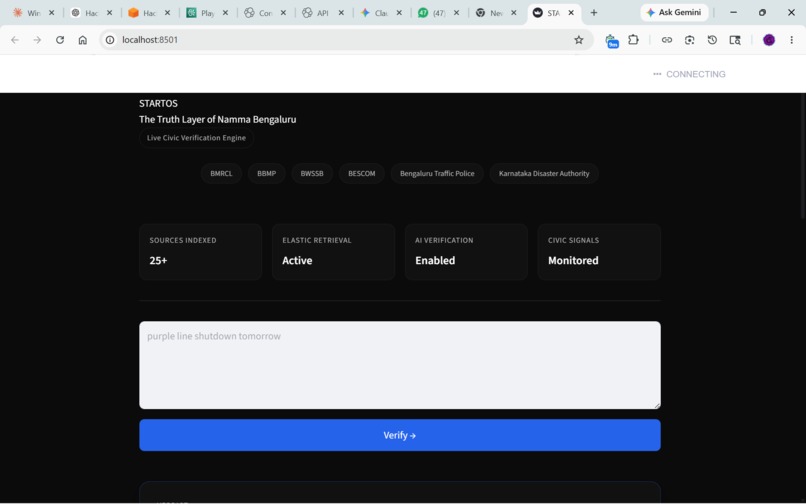Screen dimensions: 806x504
Task: Click the AI Verification Enabled card
Action: (466, 251)
